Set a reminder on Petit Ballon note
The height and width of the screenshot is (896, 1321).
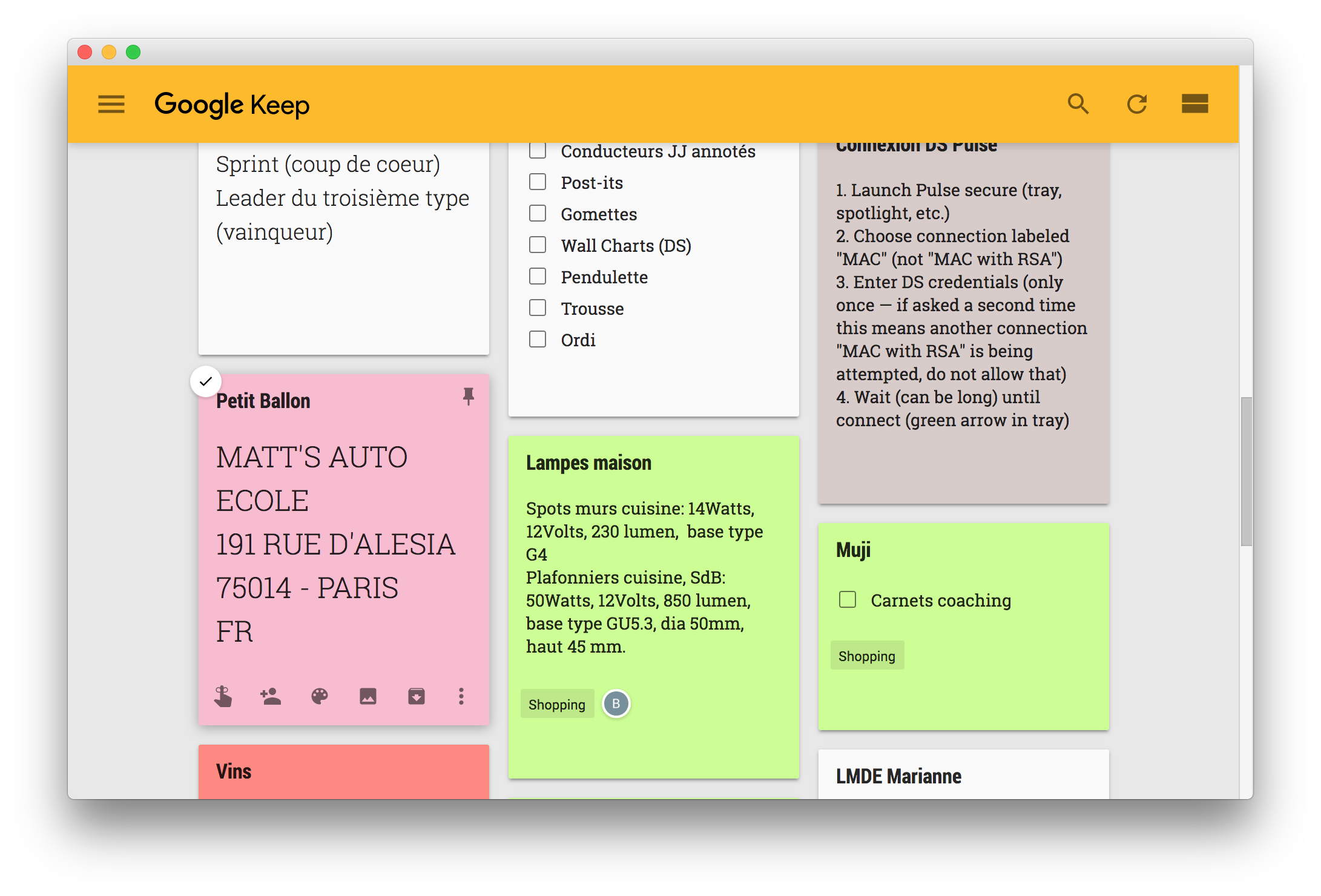point(223,696)
